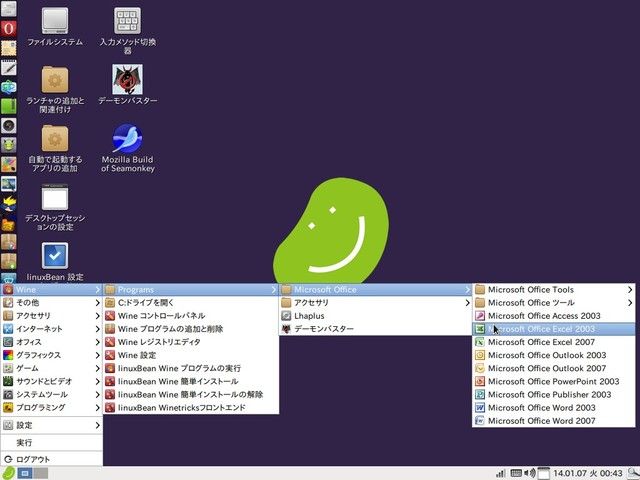Expand the ゲーム category
The height and width of the screenshot is (480, 640).
pyautogui.click(x=51, y=368)
